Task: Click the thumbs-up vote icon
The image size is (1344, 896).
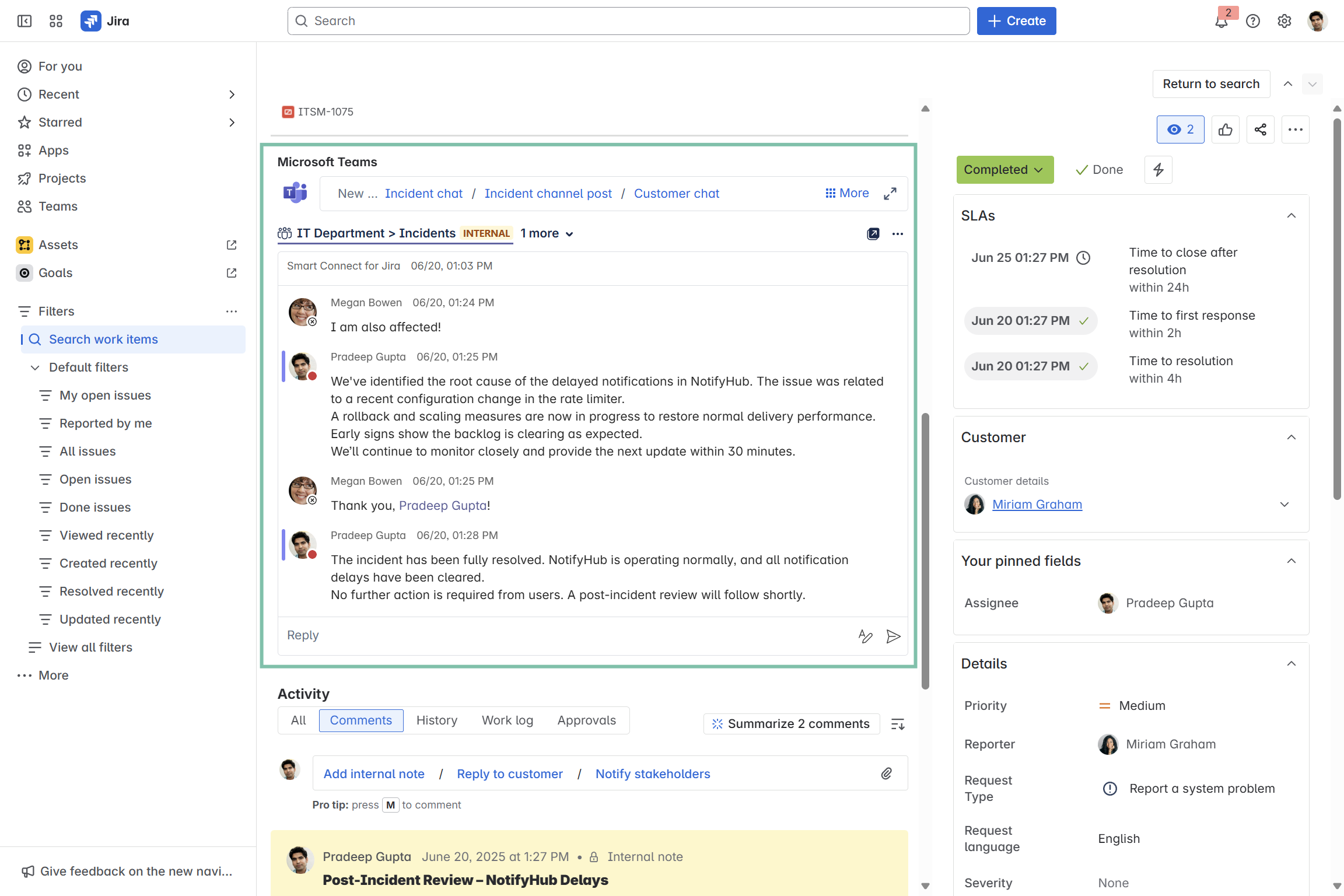Action: coord(1225,129)
